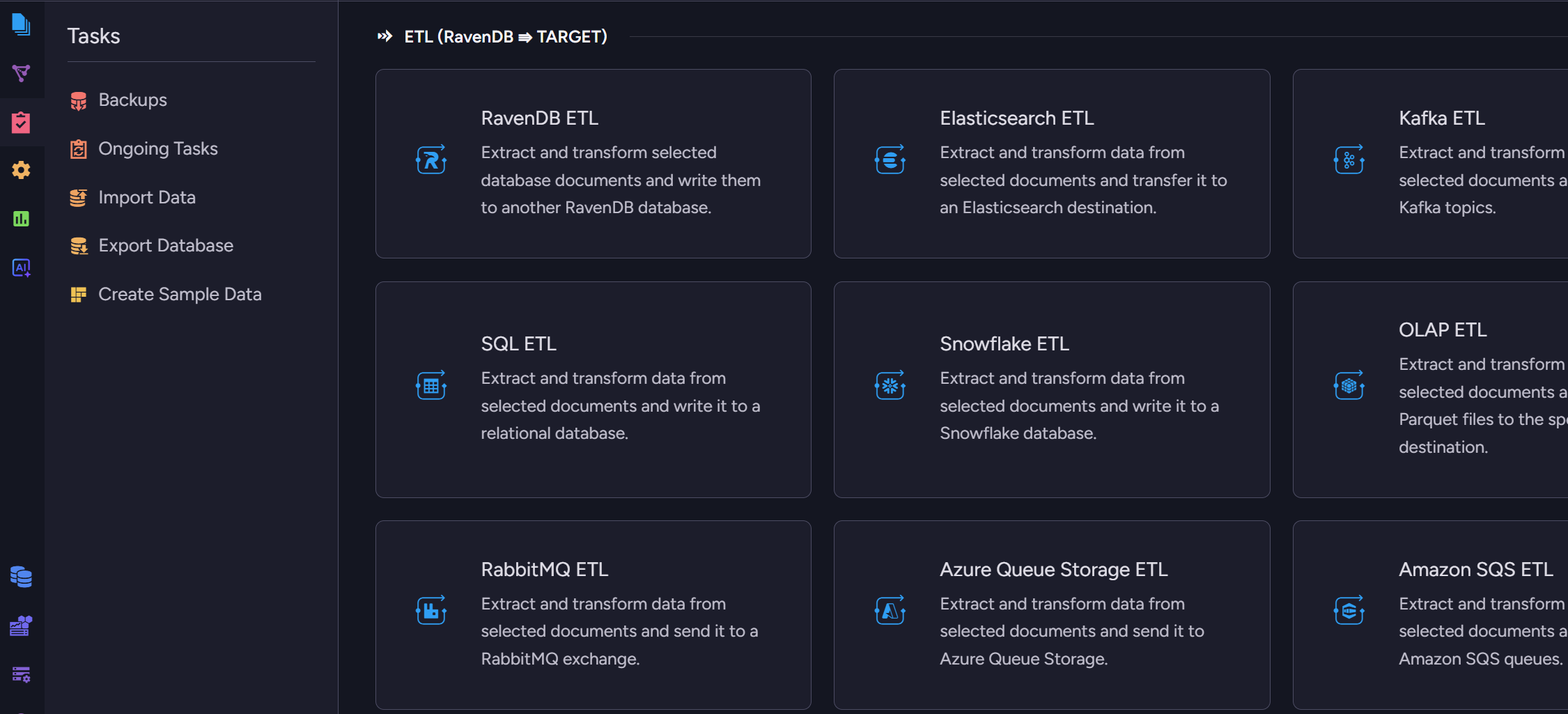Choose Create Sample Data
Image resolution: width=1568 pixels, height=714 pixels.
(x=179, y=295)
